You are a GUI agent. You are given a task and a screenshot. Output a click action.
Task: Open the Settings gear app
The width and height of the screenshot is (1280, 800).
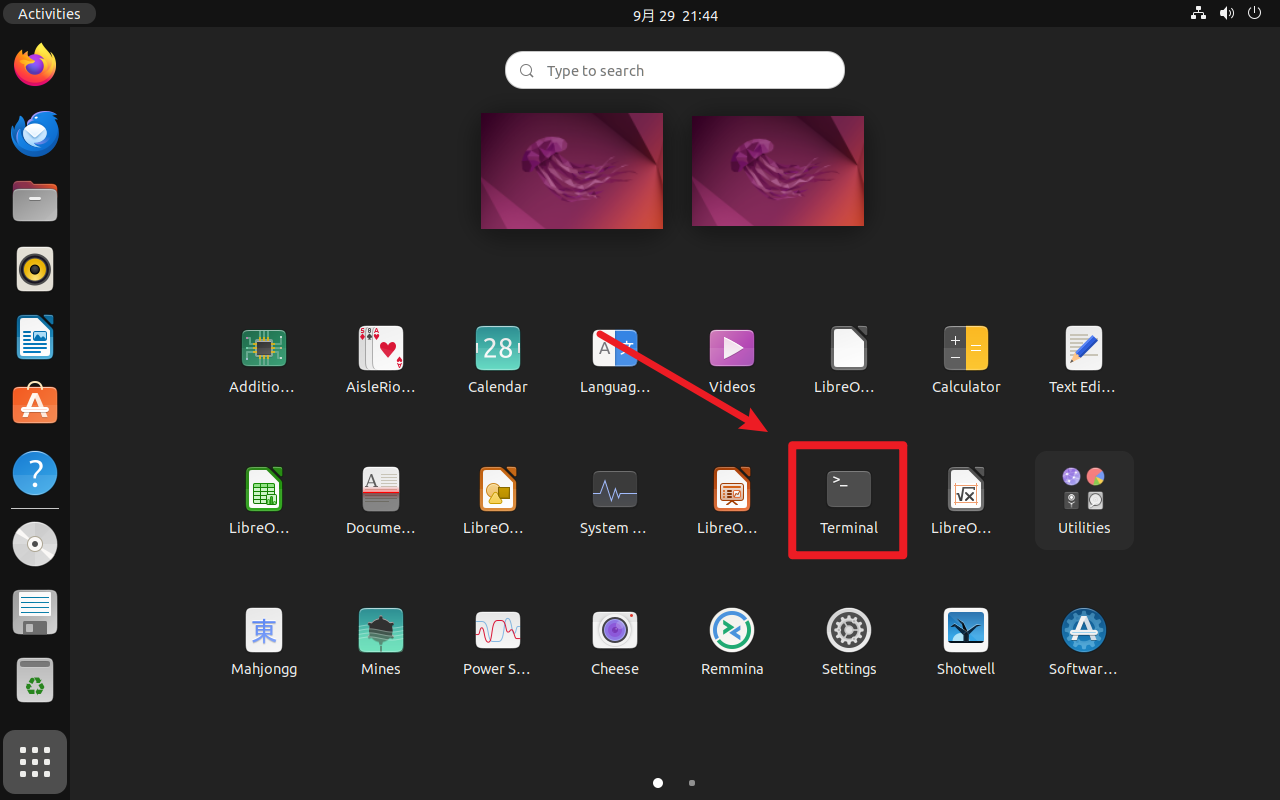(849, 630)
